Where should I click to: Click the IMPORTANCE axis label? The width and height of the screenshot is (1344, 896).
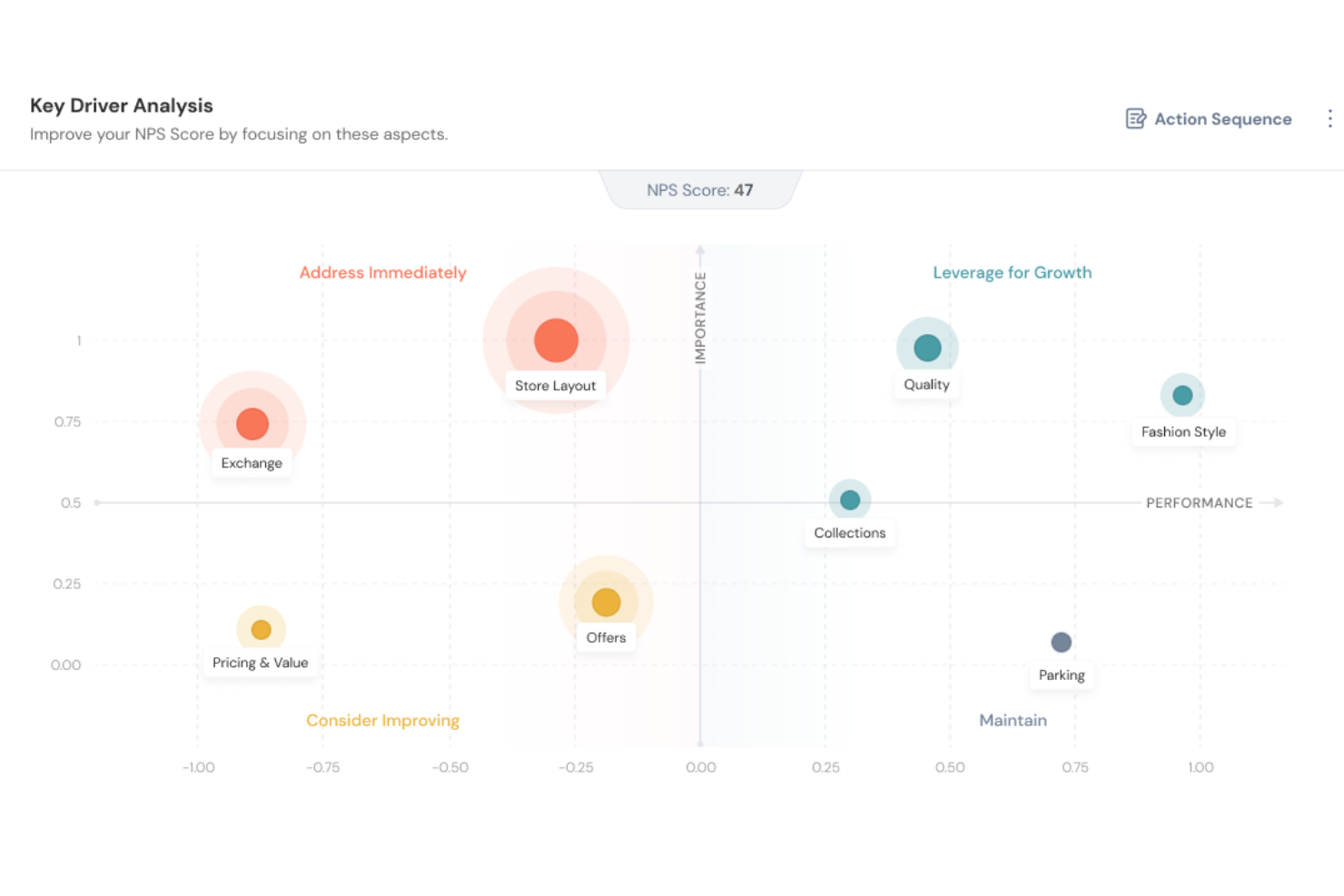click(x=699, y=318)
